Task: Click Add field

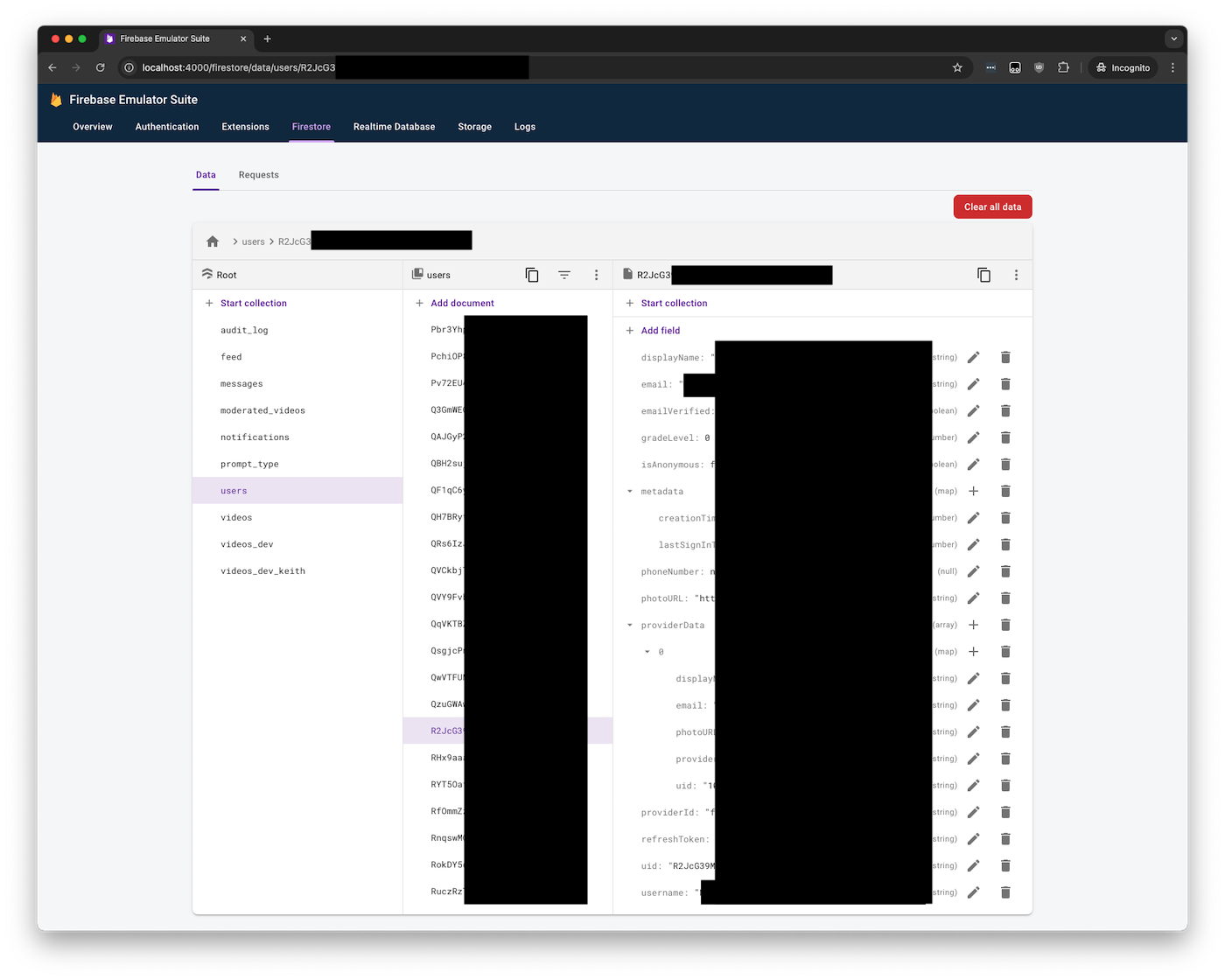Action: 661,331
